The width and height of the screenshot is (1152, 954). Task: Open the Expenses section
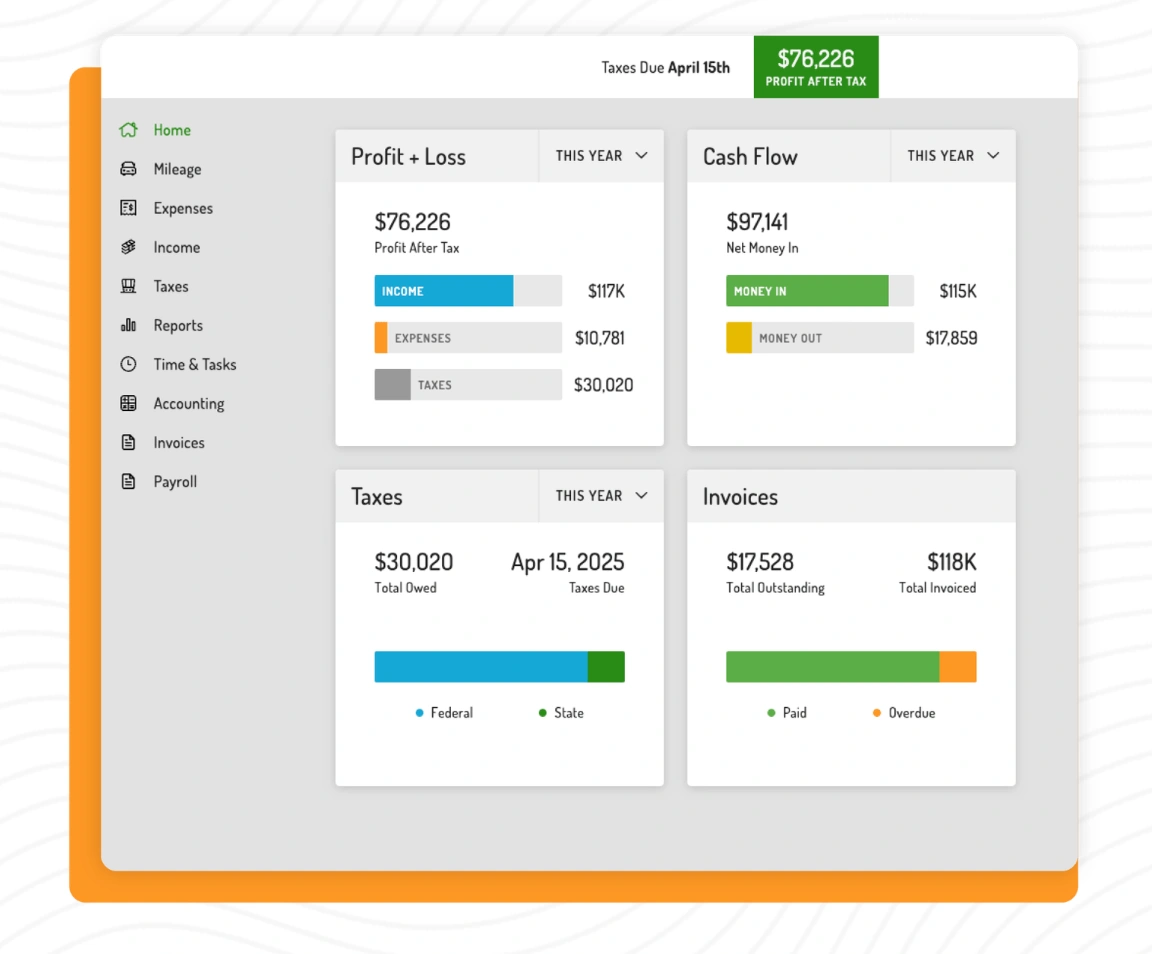tap(183, 208)
